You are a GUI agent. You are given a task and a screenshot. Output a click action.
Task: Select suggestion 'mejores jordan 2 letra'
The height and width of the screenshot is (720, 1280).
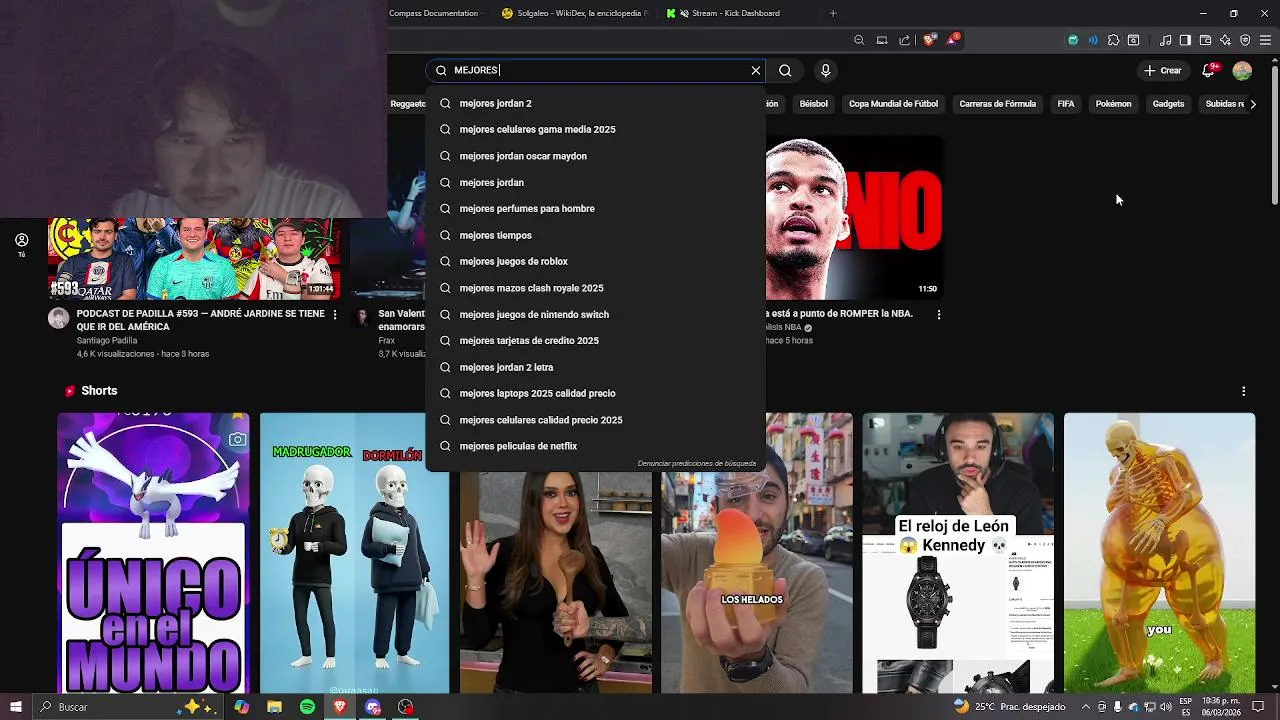click(x=596, y=367)
